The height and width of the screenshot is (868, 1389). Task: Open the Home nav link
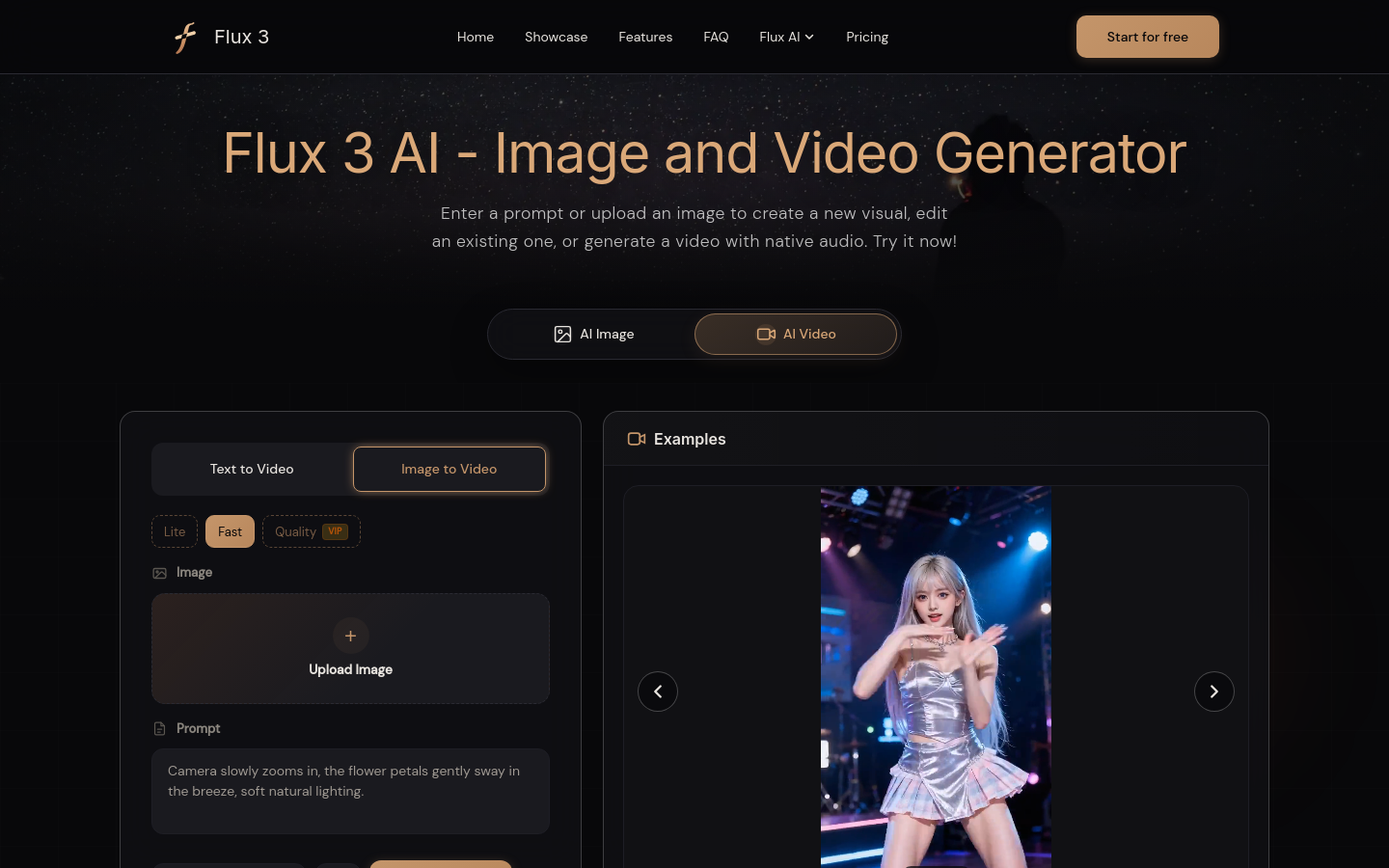coord(476,37)
